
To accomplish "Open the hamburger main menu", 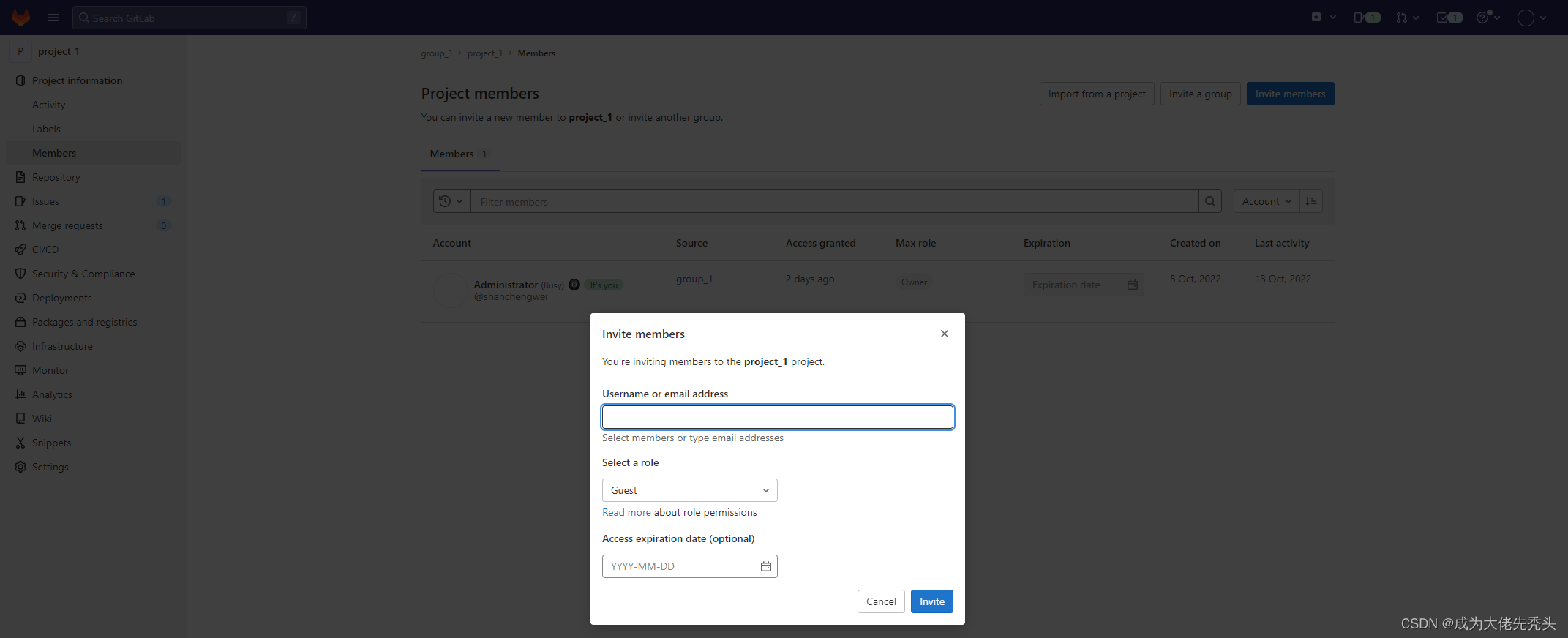I will (x=53, y=18).
